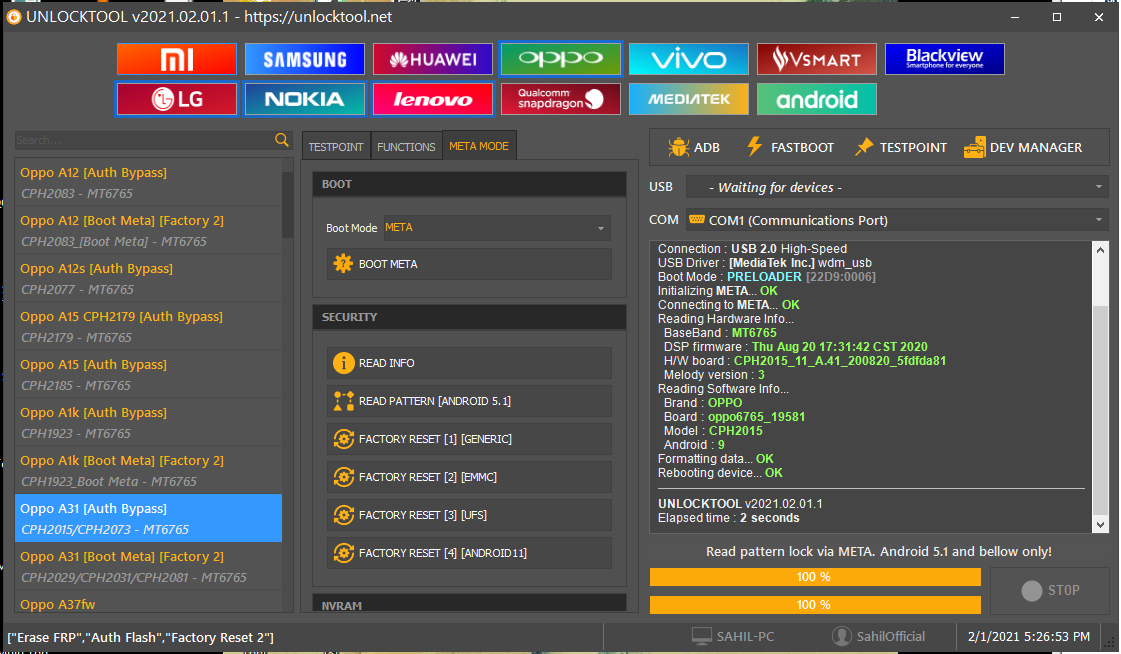Open ADB mode
The width and height of the screenshot is (1121, 654).
point(693,147)
